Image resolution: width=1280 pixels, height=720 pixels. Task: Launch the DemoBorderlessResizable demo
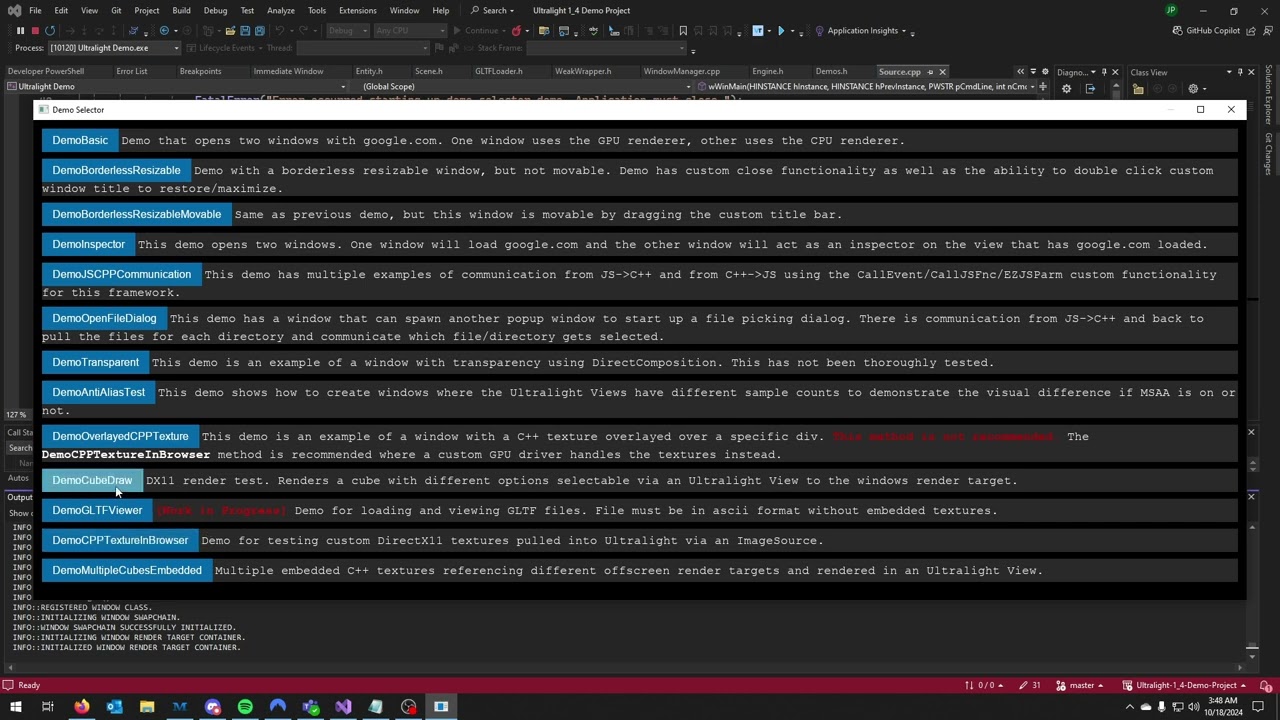pyautogui.click(x=116, y=171)
